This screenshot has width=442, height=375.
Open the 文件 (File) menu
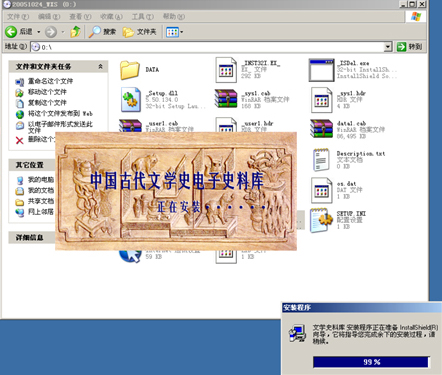pyautogui.click(x=18, y=16)
